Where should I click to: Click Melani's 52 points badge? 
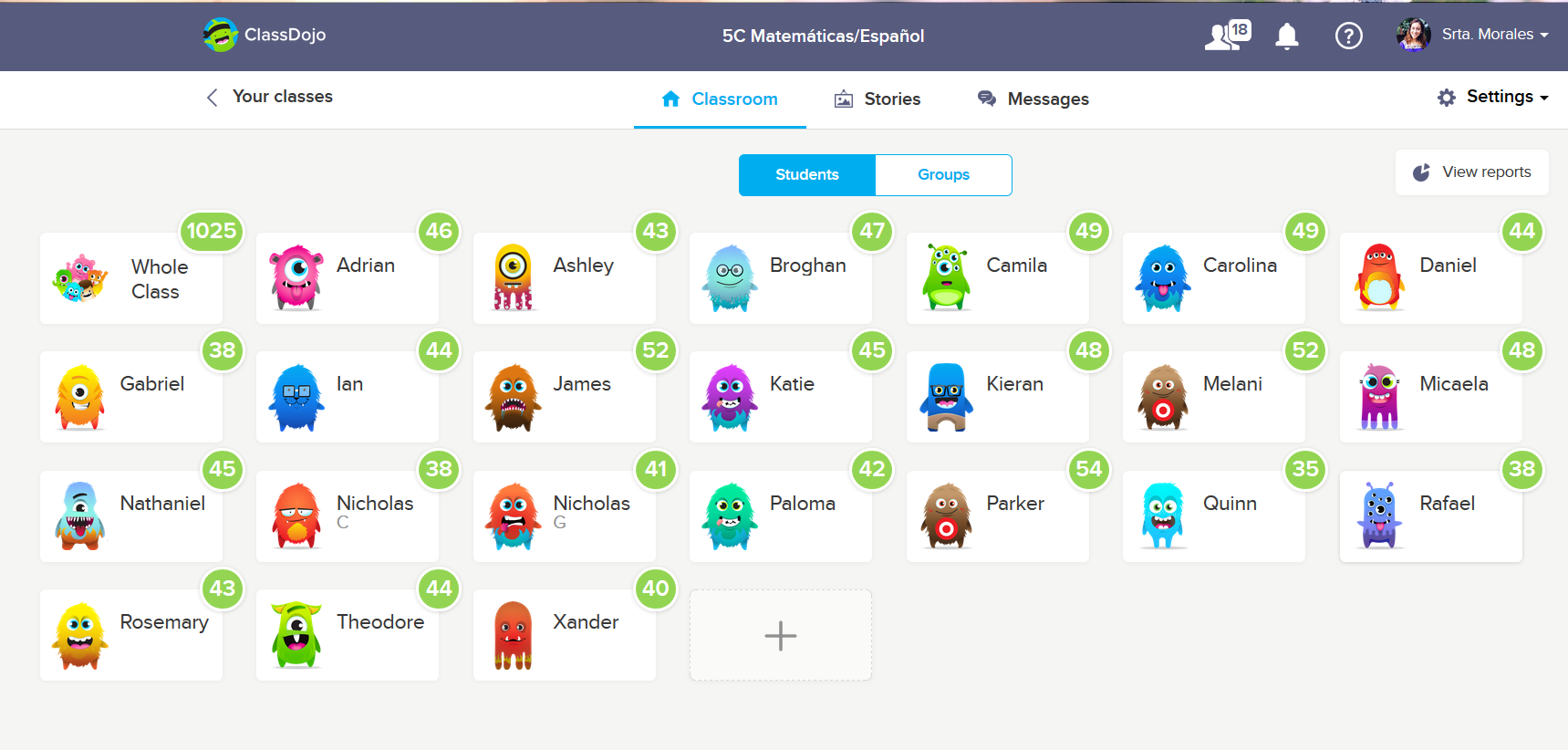pyautogui.click(x=1305, y=350)
